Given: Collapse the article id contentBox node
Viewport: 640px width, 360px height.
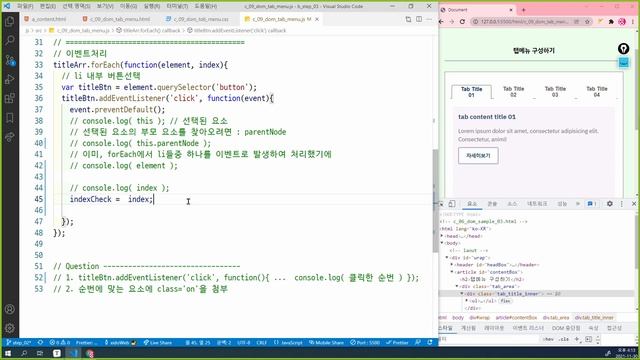Looking at the screenshot, I should click(452, 272).
